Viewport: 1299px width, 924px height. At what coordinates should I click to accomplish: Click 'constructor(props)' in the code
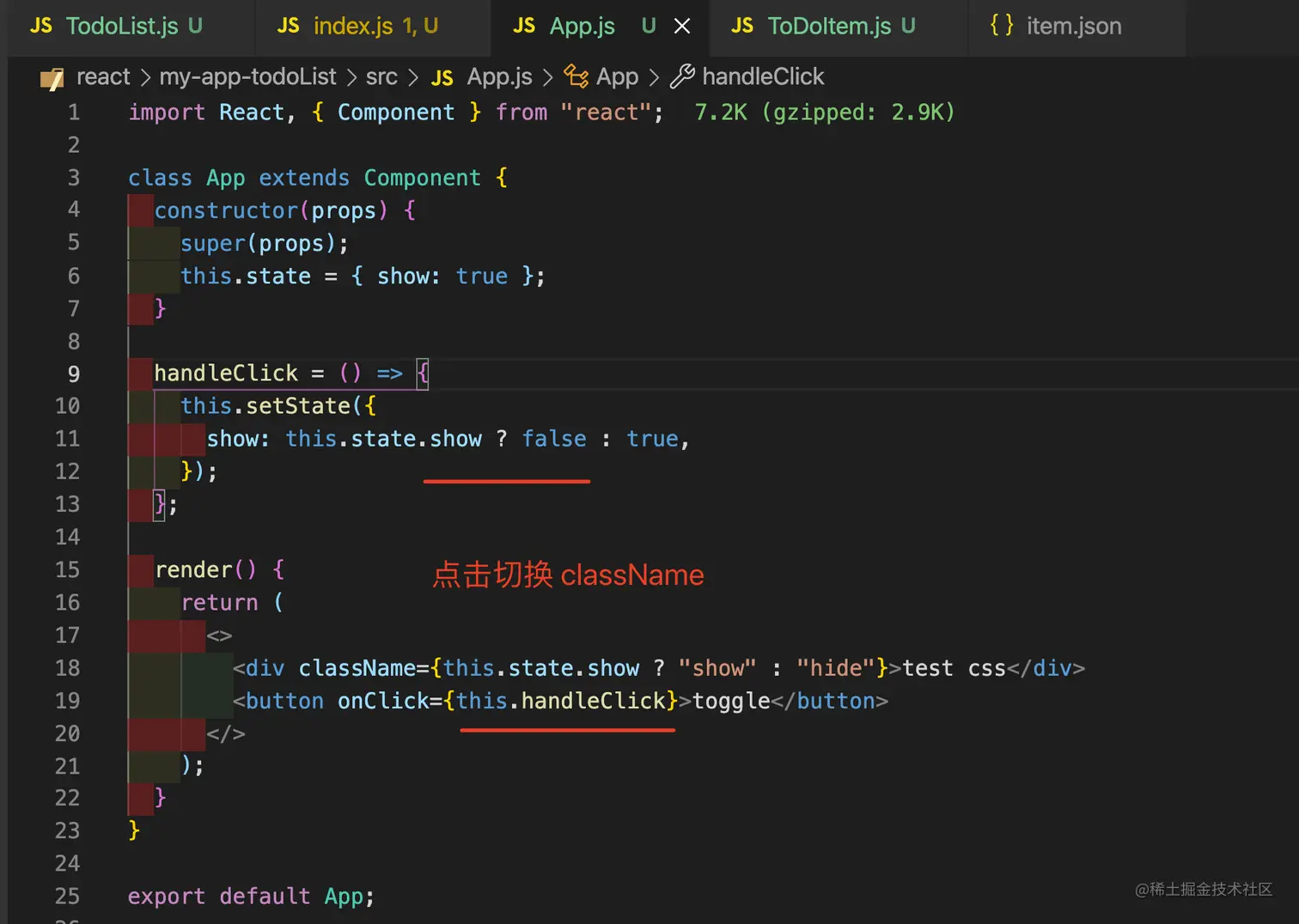click(271, 210)
